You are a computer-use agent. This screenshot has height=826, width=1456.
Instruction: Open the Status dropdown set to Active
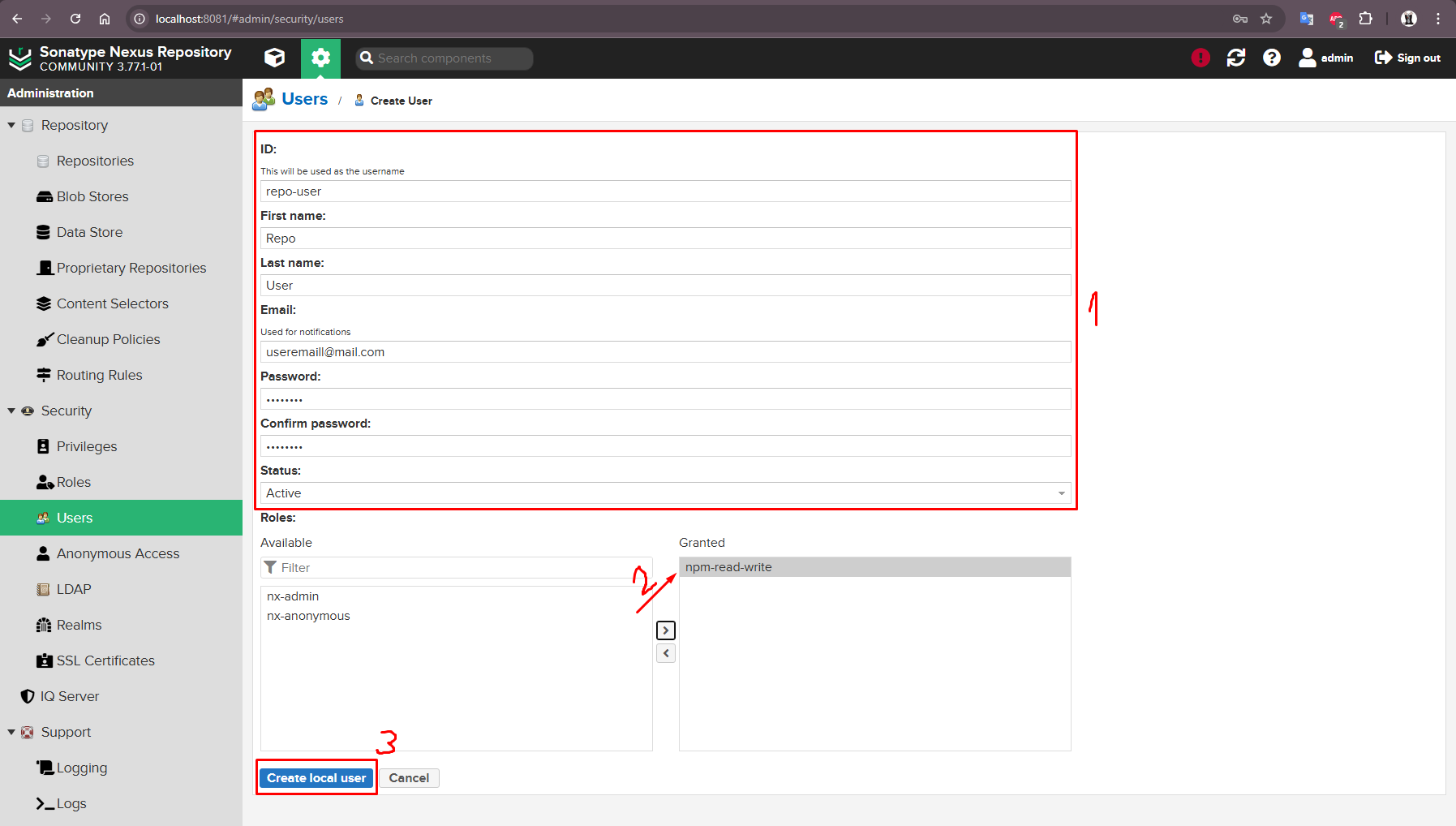(x=665, y=493)
